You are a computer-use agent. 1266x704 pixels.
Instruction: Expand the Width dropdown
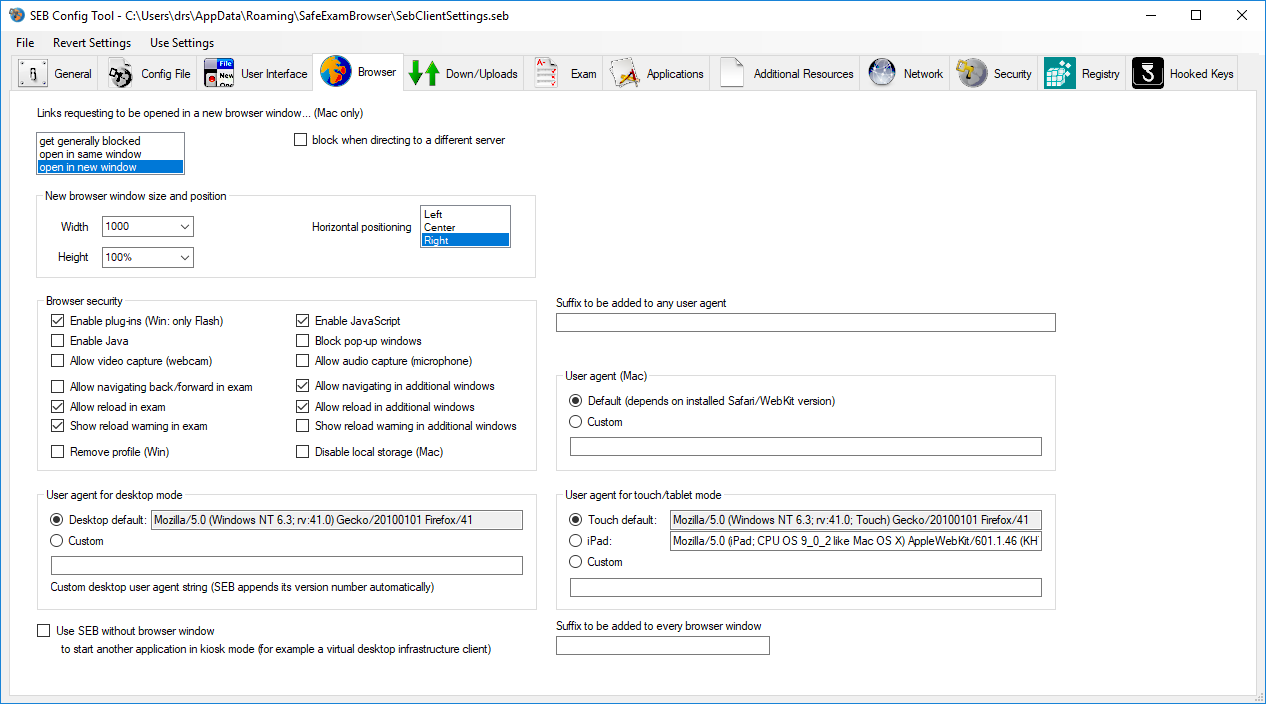click(185, 227)
